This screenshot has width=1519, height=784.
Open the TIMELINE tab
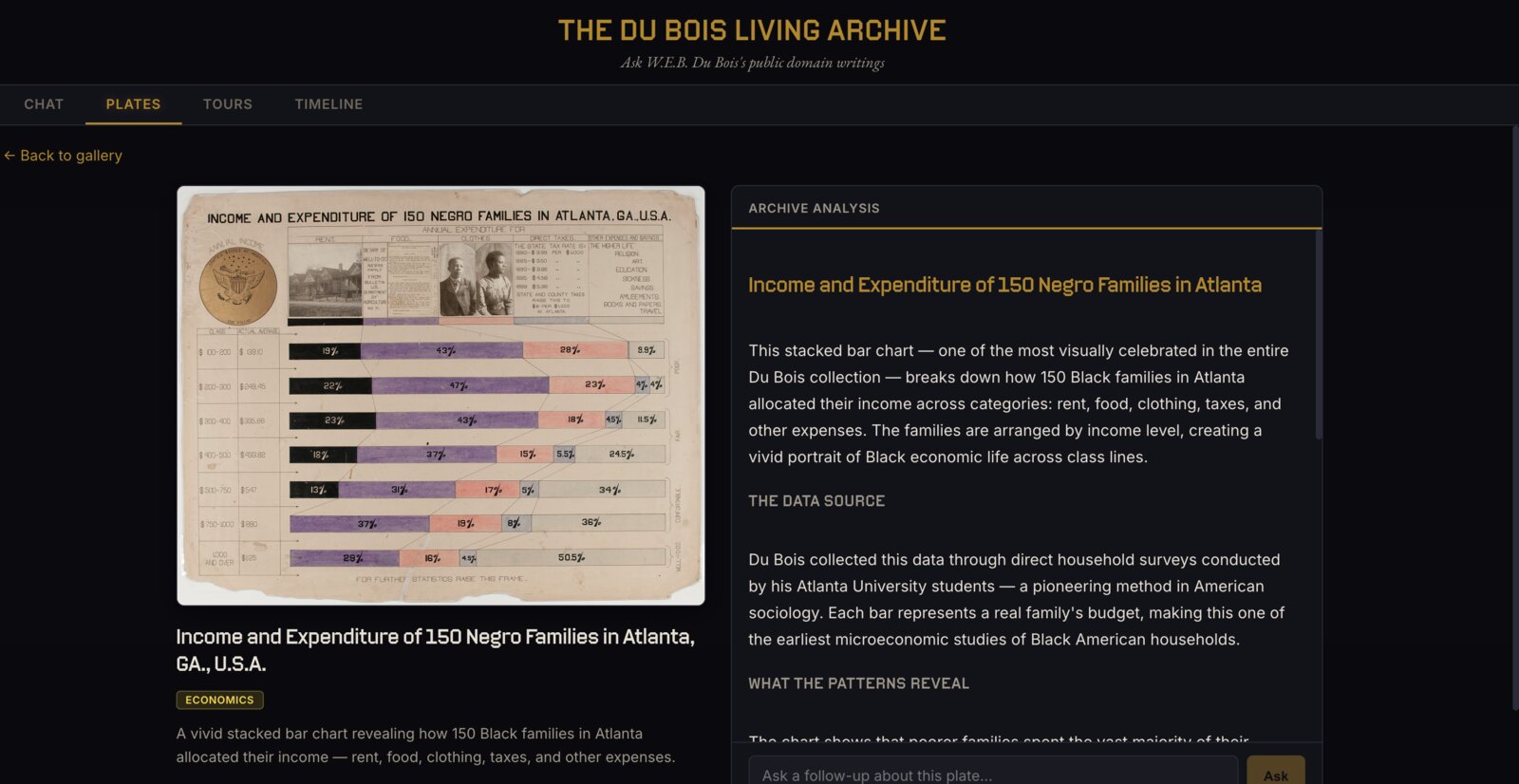tap(328, 104)
